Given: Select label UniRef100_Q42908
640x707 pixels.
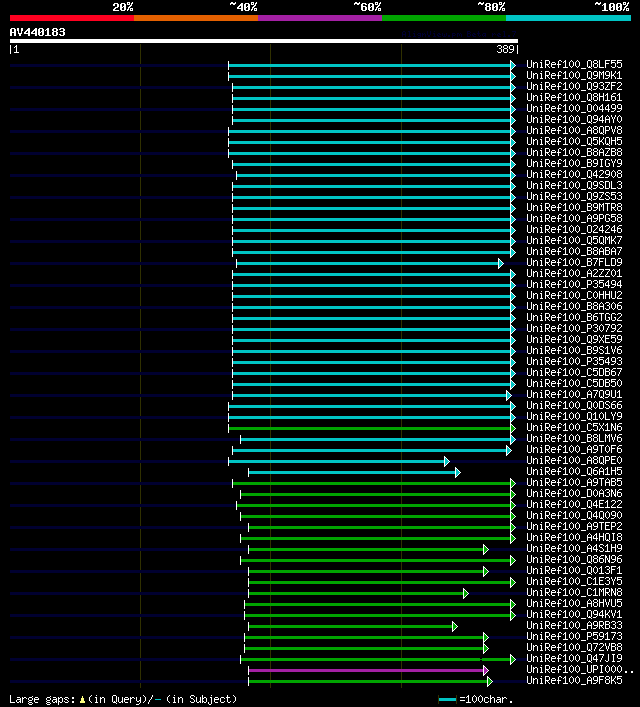Looking at the screenshot, I should 574,174.
